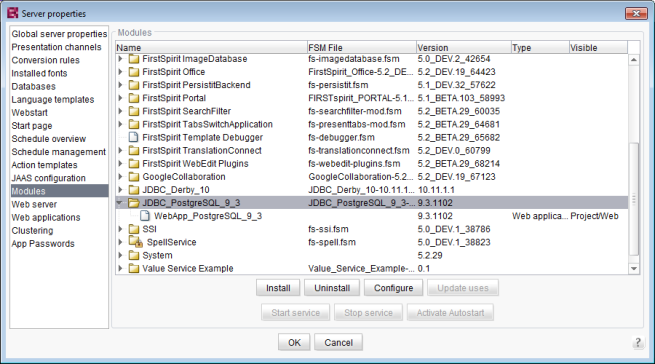Click the Install button
Viewport: 655px width, 364px height.
(278, 288)
